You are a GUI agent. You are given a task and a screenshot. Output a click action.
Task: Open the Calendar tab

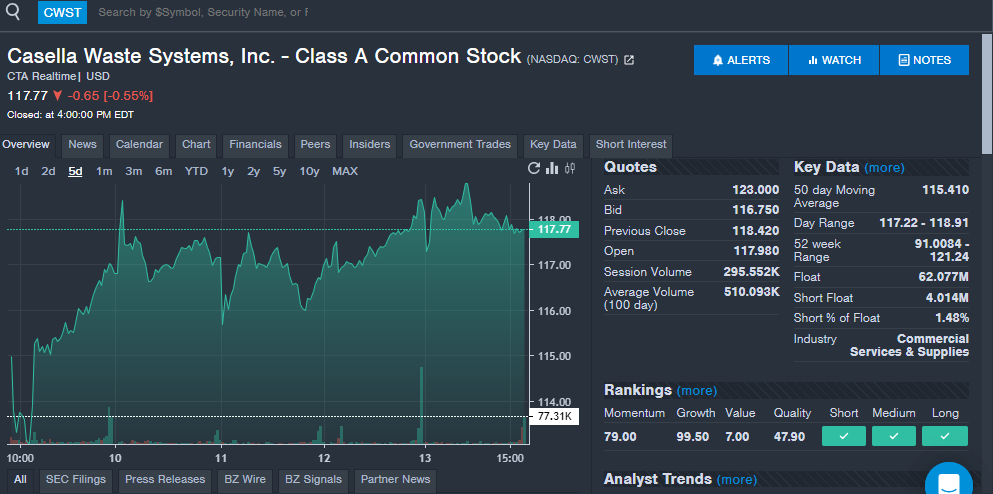click(x=139, y=144)
